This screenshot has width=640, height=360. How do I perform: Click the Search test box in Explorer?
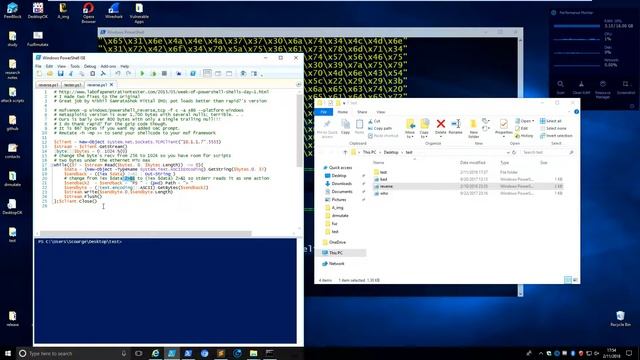click(x=548, y=152)
